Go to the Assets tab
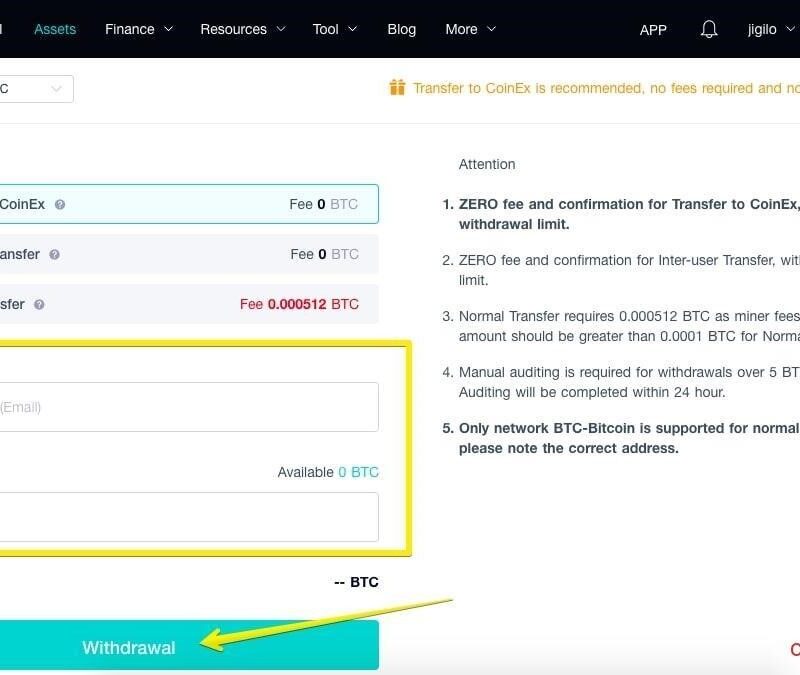The height and width of the screenshot is (675, 800). pyautogui.click(x=55, y=29)
